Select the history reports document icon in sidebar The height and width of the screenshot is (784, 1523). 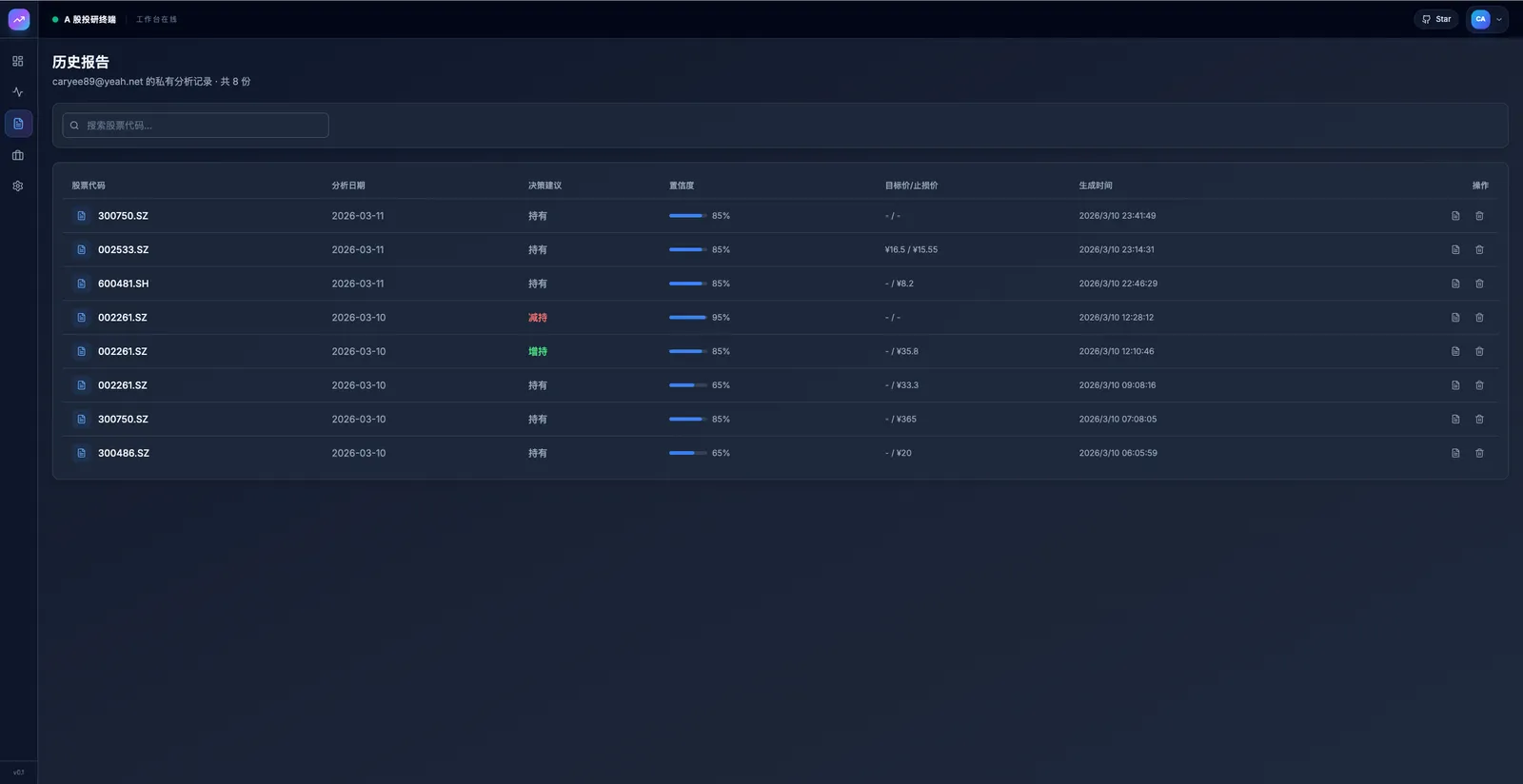click(x=18, y=124)
